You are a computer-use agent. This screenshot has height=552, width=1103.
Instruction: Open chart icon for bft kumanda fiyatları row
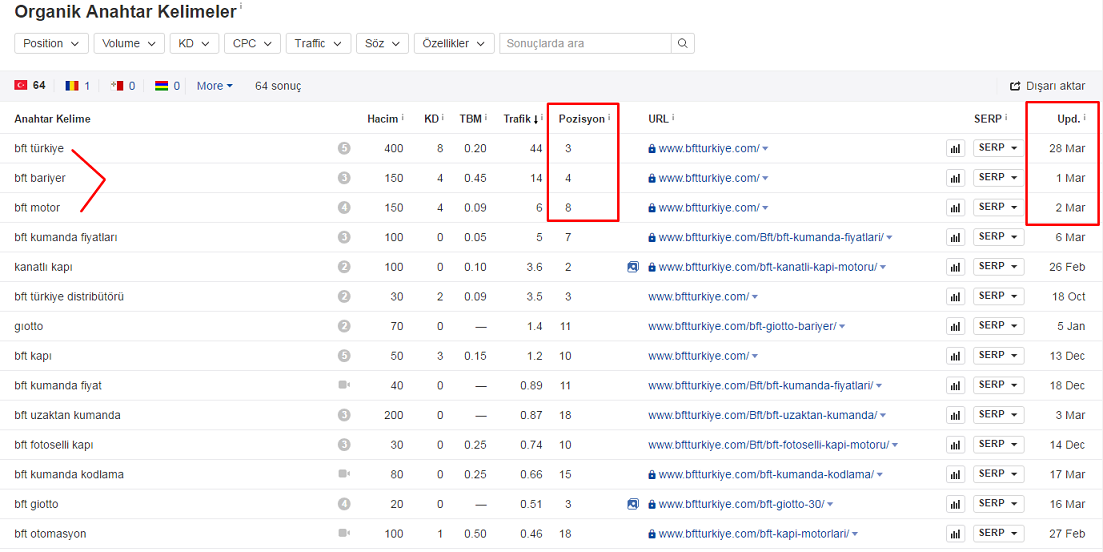coord(955,238)
